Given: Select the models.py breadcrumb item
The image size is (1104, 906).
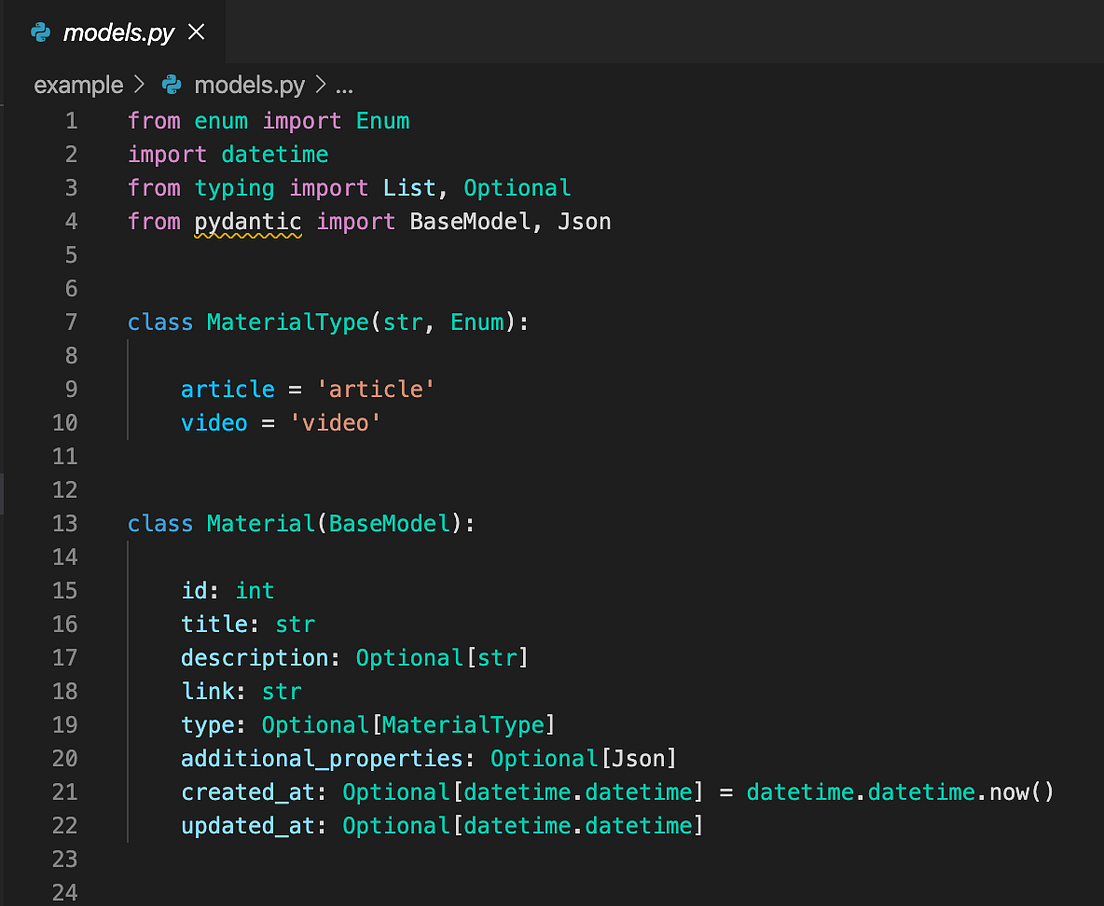Looking at the screenshot, I should point(250,85).
